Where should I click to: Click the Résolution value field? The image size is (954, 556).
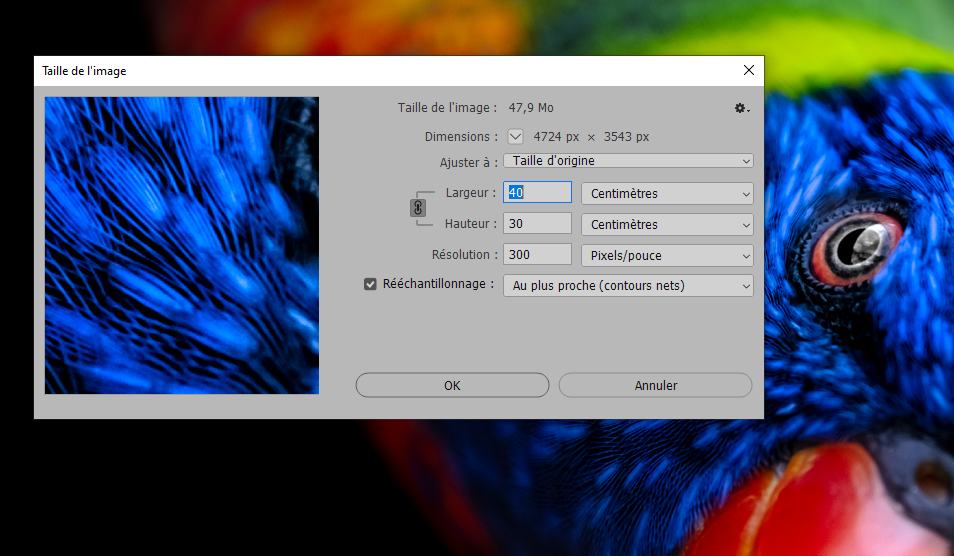coord(537,255)
